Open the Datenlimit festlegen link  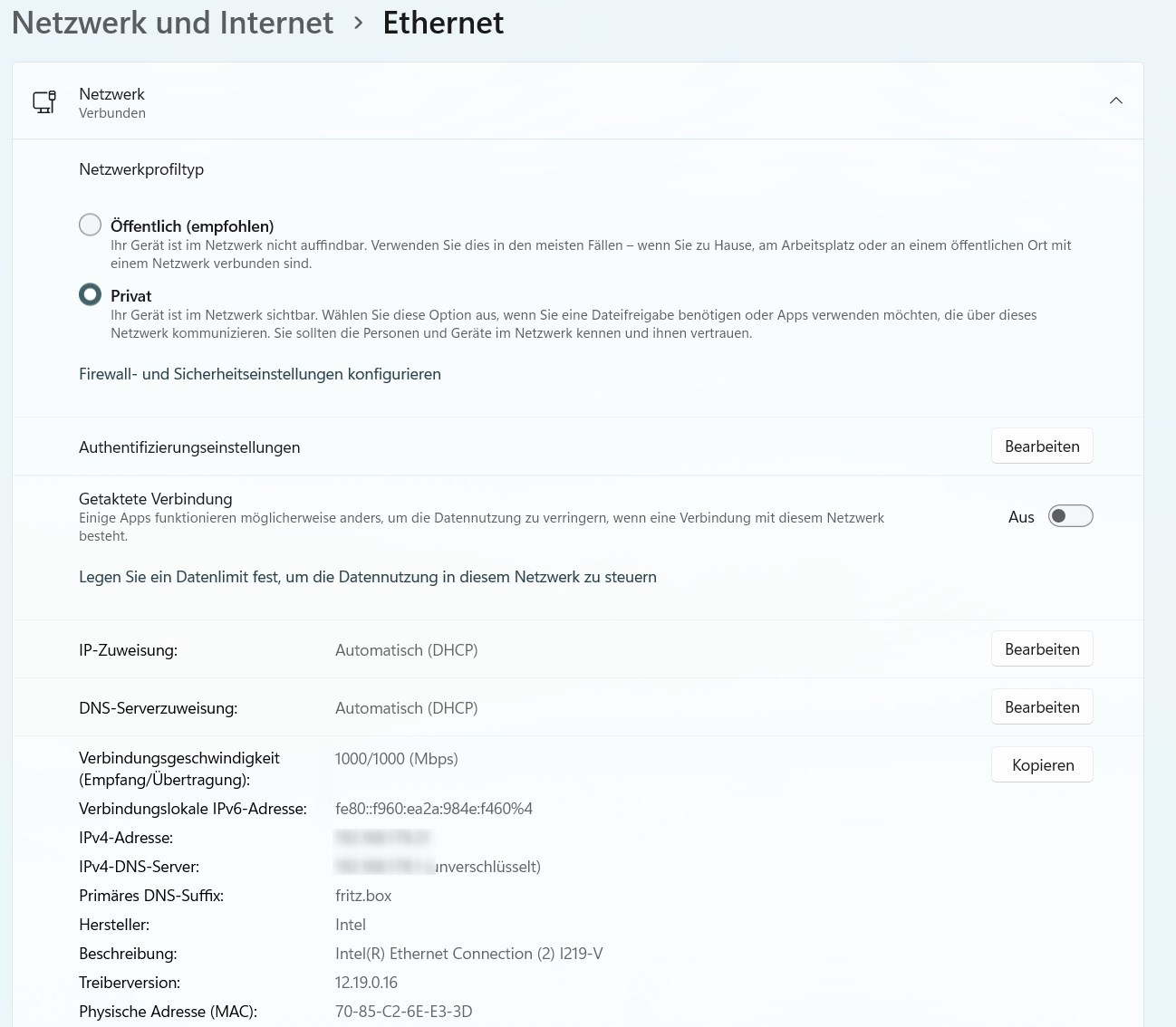(x=368, y=577)
